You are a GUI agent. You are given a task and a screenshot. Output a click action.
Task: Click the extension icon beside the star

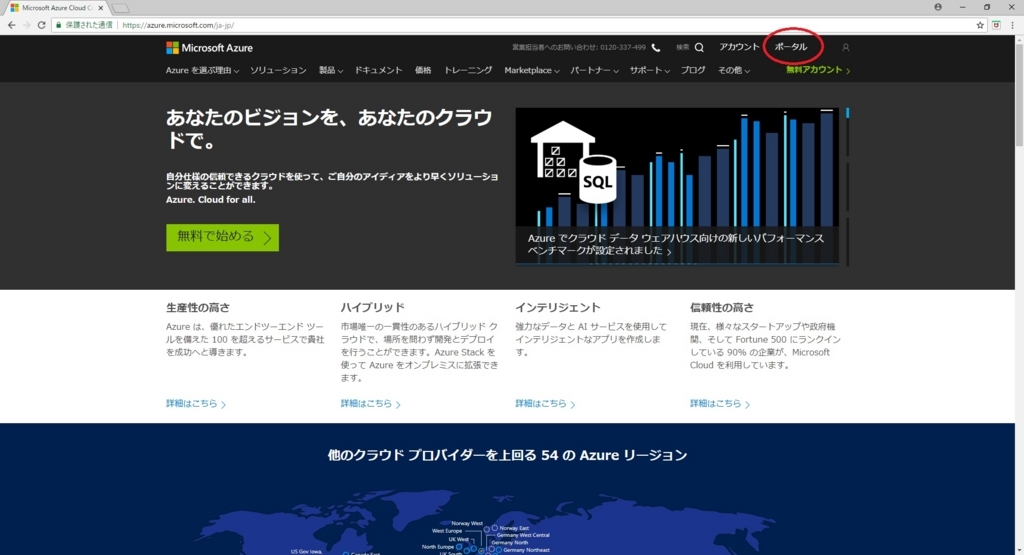(x=996, y=25)
